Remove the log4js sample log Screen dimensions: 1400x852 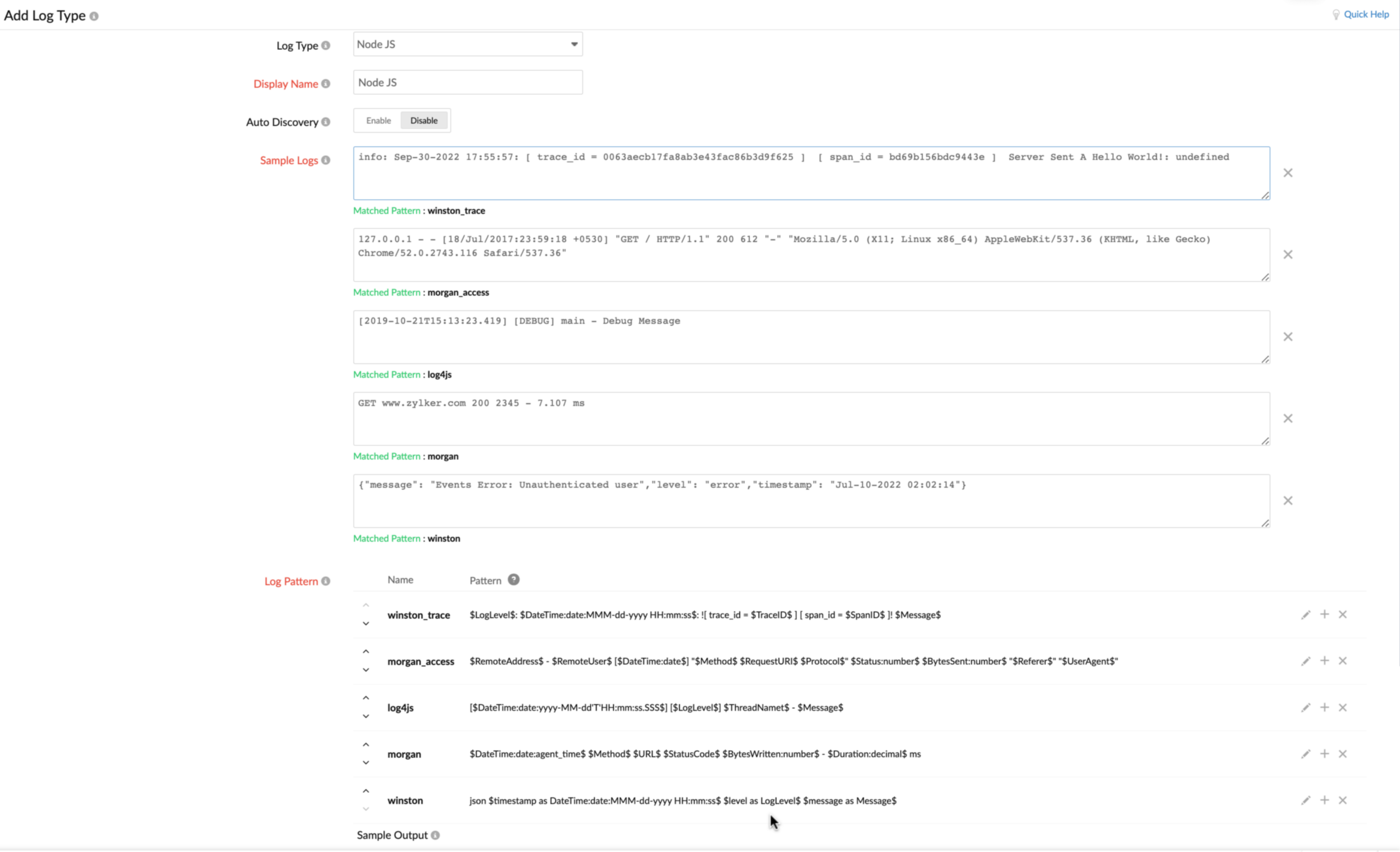click(x=1288, y=336)
